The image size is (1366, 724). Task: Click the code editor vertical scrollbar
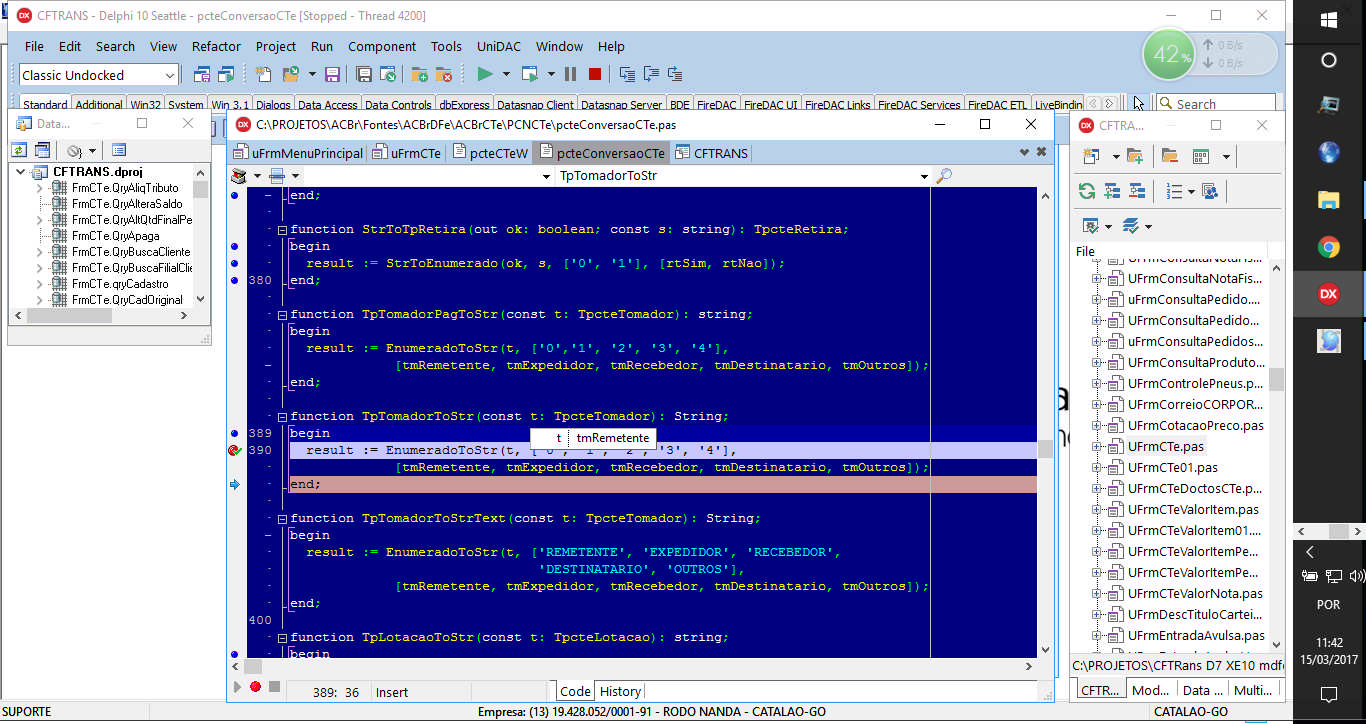tap(1045, 422)
